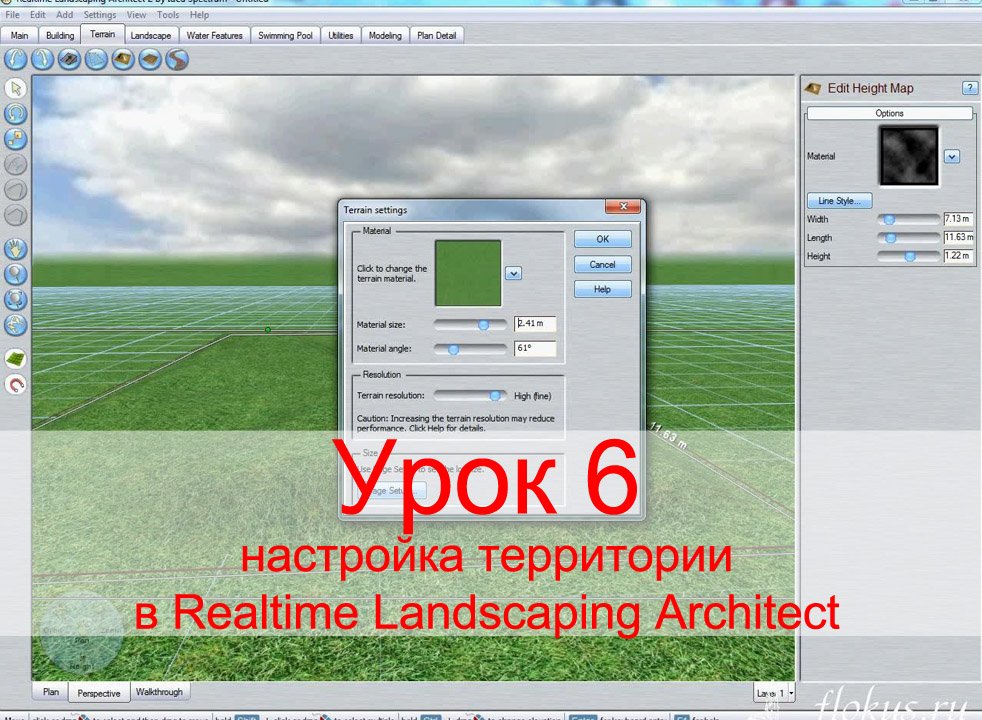Switch to the Utilities tab

coord(341,36)
